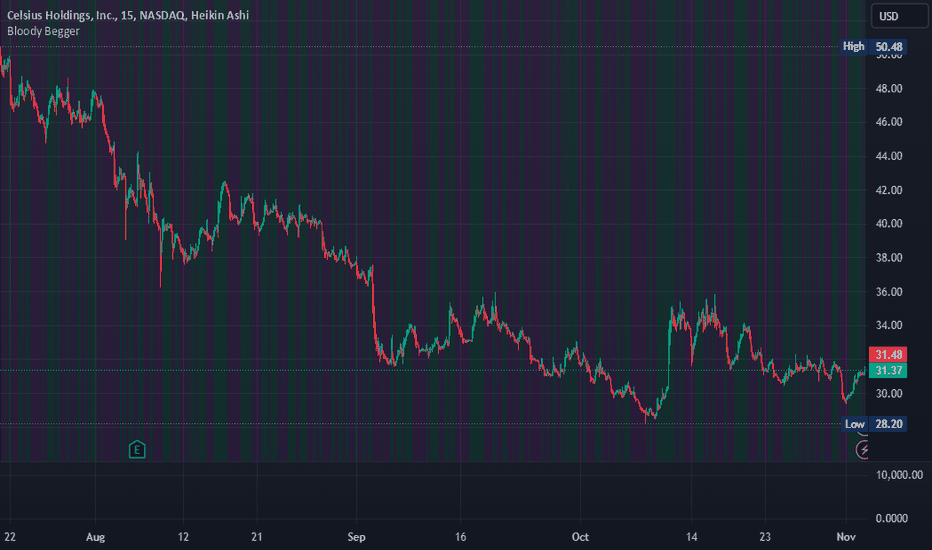Viewport: 932px width, 550px height.
Task: Click the High 50.48 price label
Action: (x=873, y=46)
